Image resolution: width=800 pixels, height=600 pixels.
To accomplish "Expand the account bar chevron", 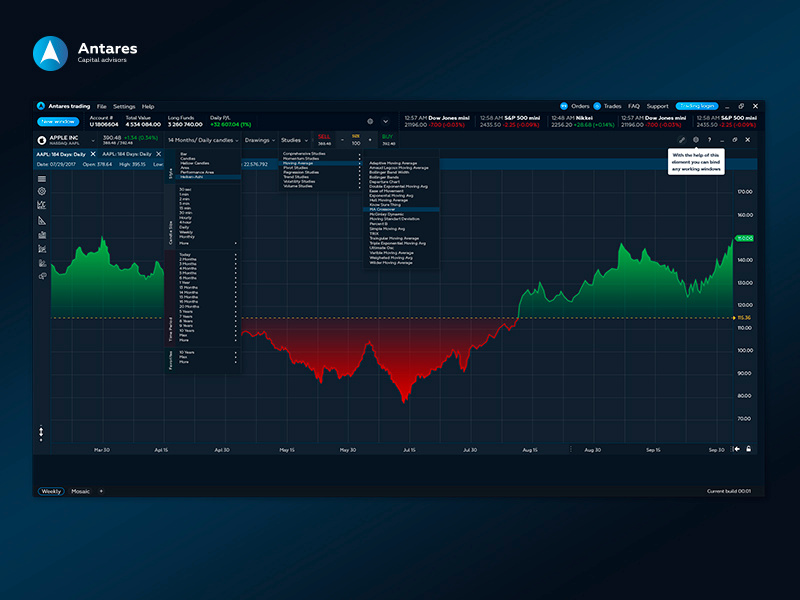I will click(x=386, y=121).
